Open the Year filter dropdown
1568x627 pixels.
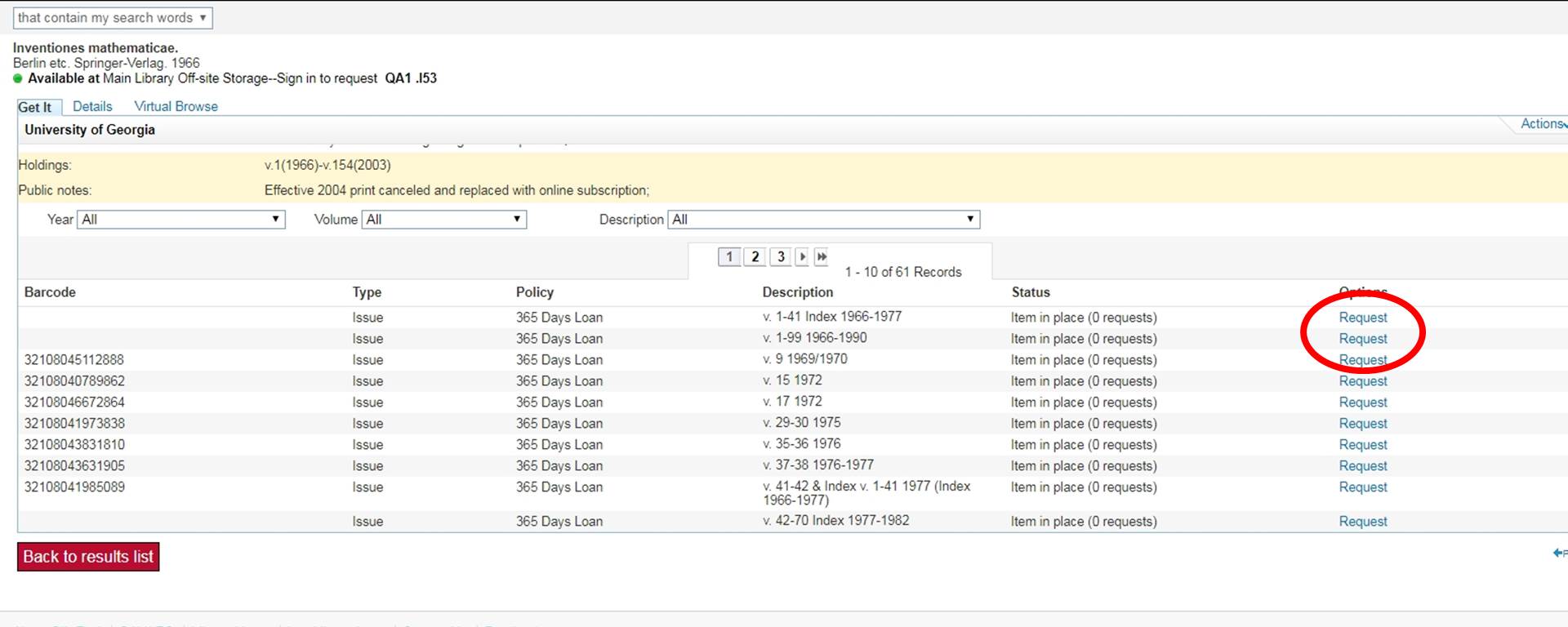[x=180, y=220]
